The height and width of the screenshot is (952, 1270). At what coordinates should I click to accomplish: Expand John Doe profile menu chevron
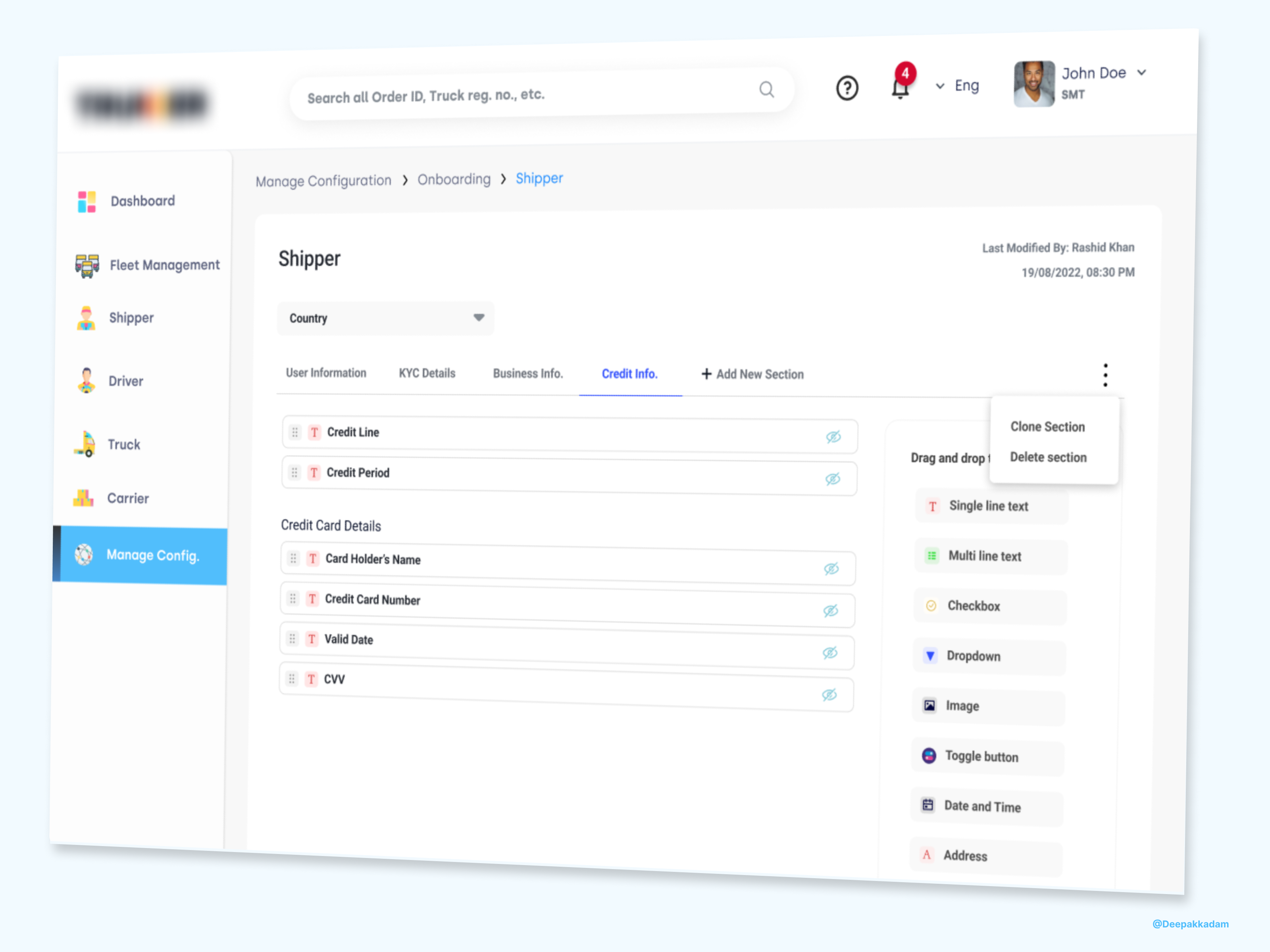(x=1141, y=73)
